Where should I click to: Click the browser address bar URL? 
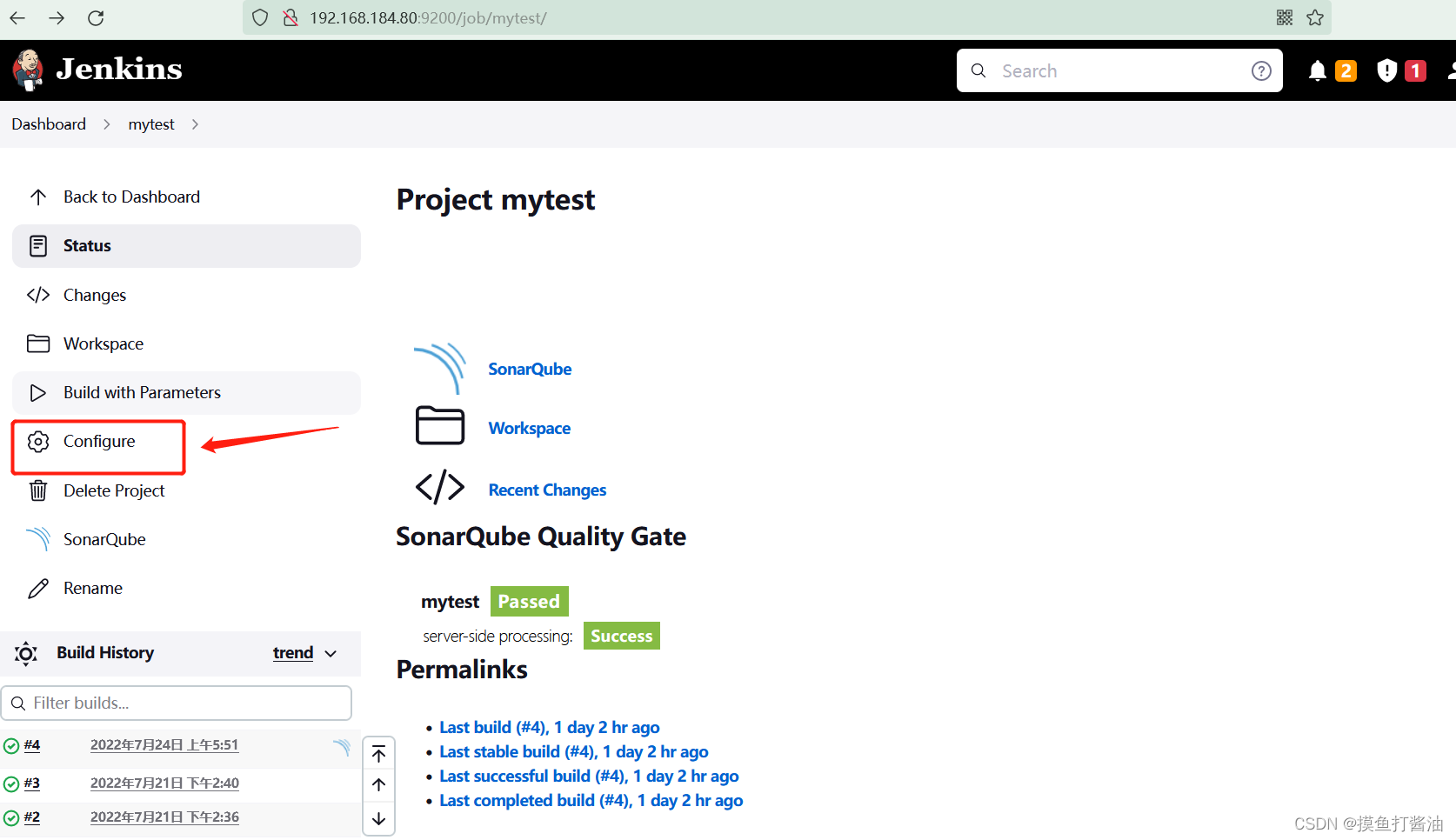point(428,17)
